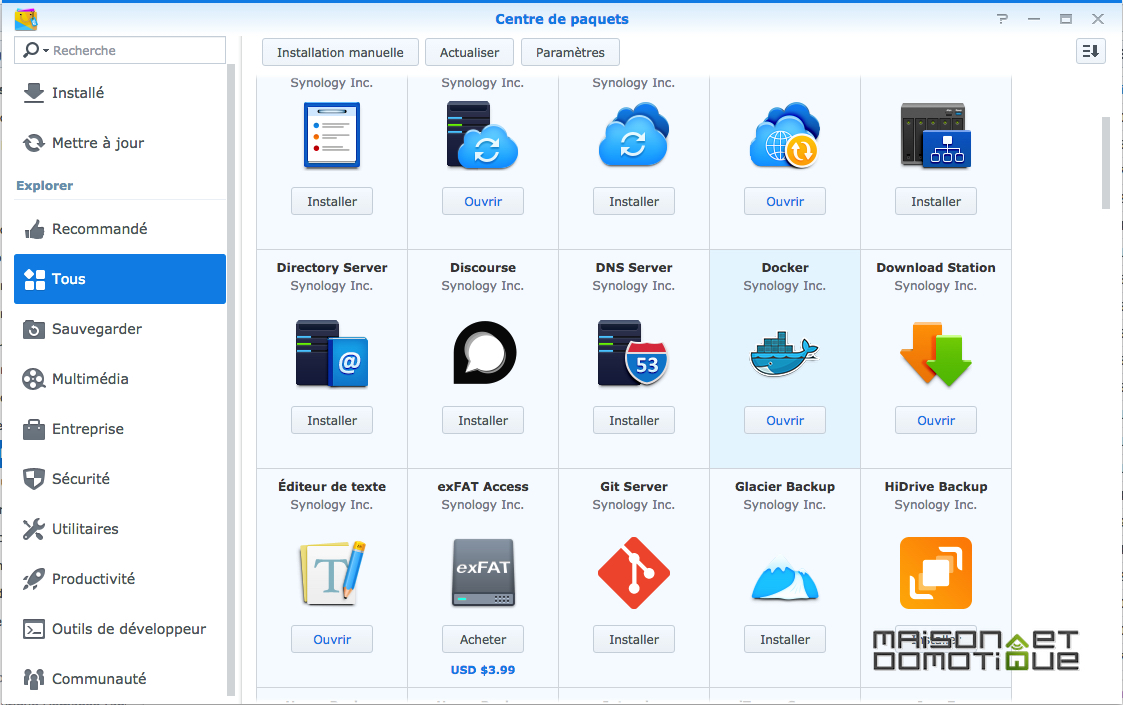
Task: Select the Utilitaires category
Action: 120,529
